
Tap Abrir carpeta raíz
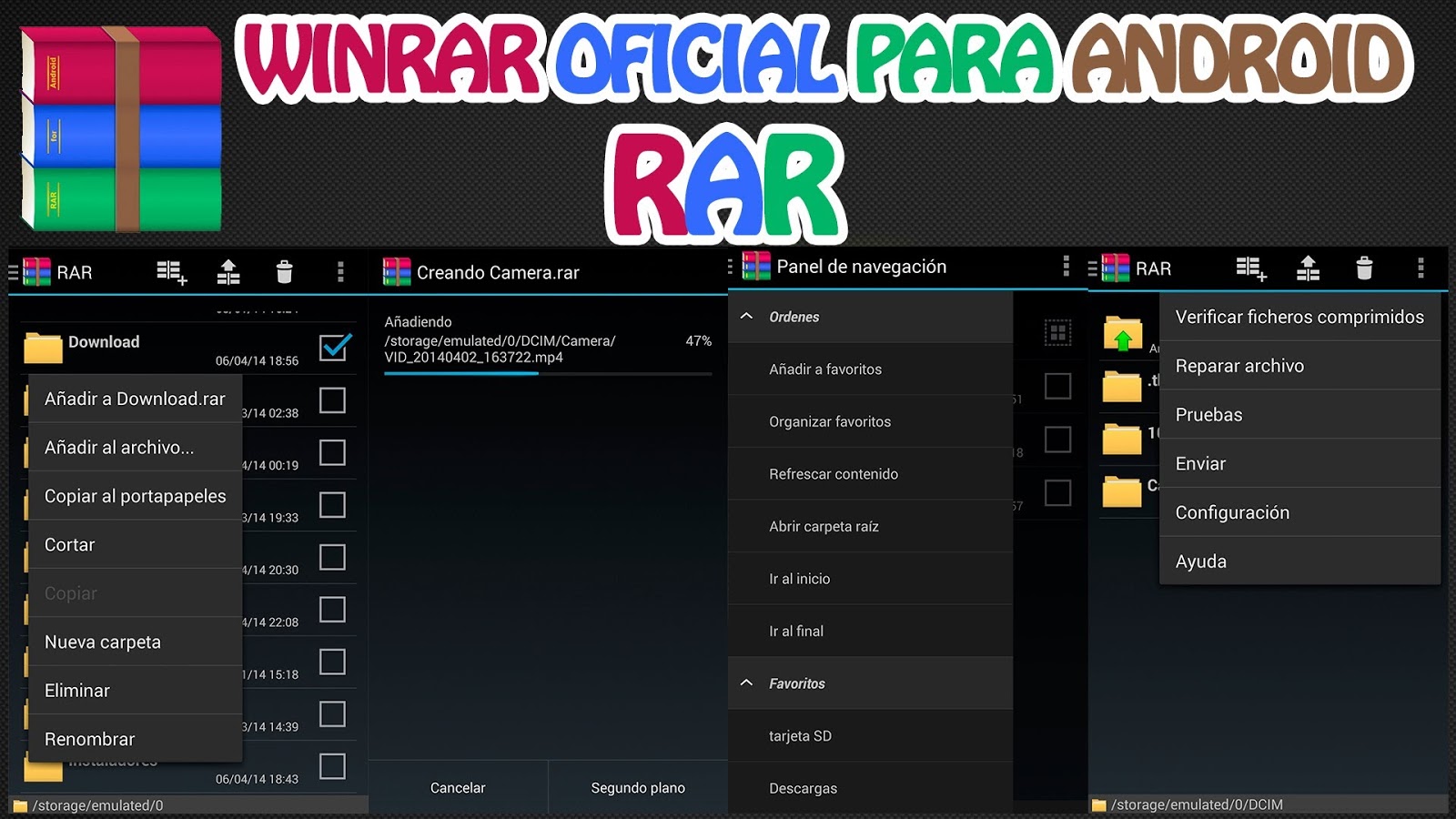[871, 526]
